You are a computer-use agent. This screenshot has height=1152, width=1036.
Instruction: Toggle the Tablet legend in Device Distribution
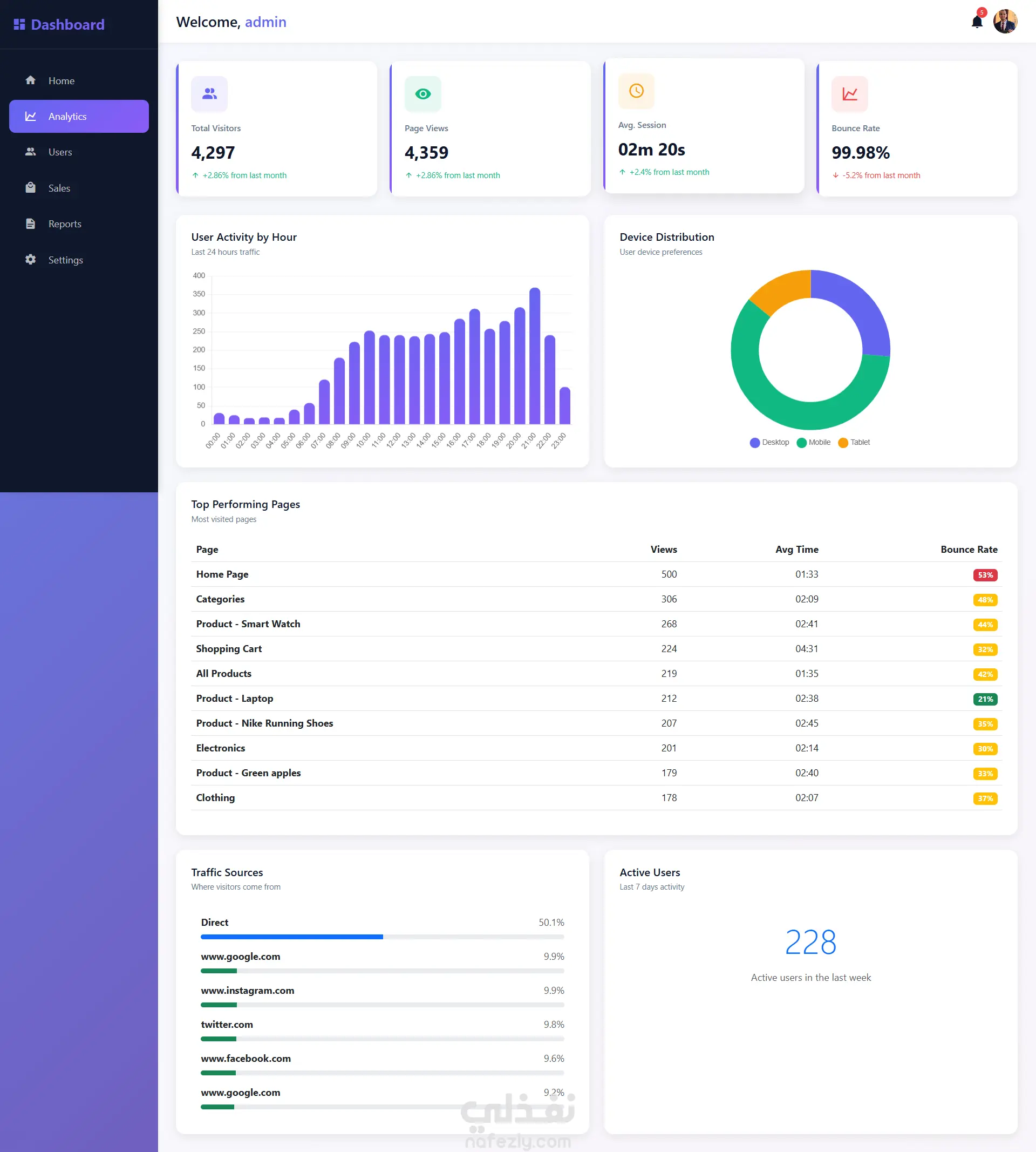tap(854, 443)
